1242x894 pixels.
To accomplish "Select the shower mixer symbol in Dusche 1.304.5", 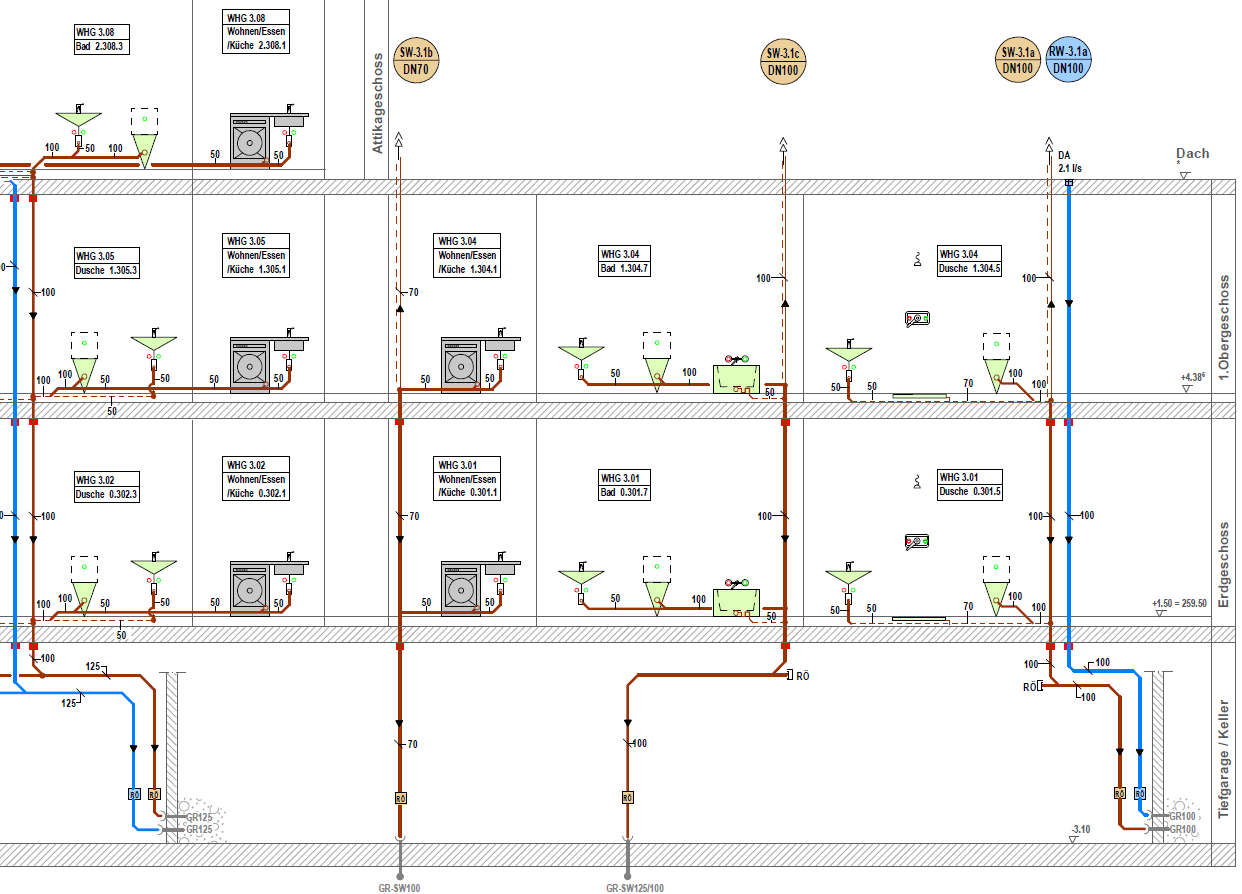I will [x=916, y=320].
